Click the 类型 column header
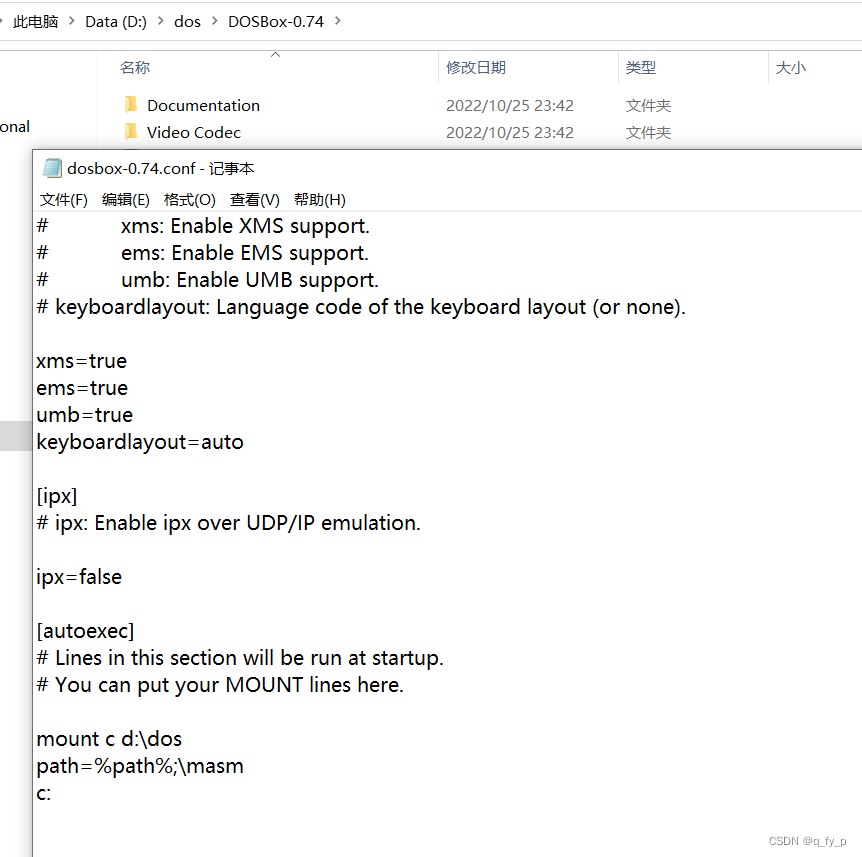The height and width of the screenshot is (857, 862). (x=640, y=67)
